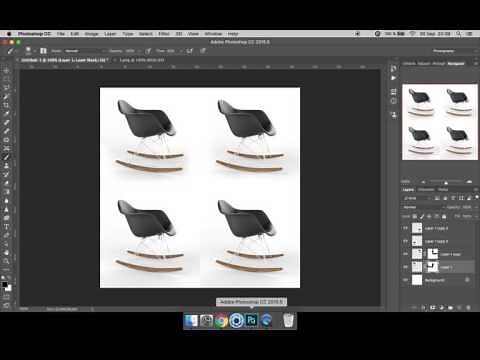This screenshot has width=480, height=360.
Task: Click the foreground color swatch
Action: click(5, 284)
